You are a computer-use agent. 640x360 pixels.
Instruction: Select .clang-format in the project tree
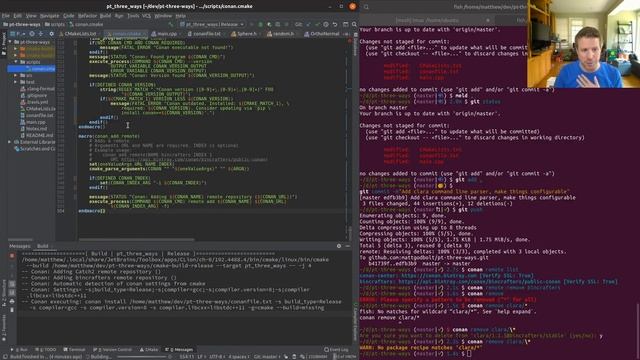click(x=37, y=89)
